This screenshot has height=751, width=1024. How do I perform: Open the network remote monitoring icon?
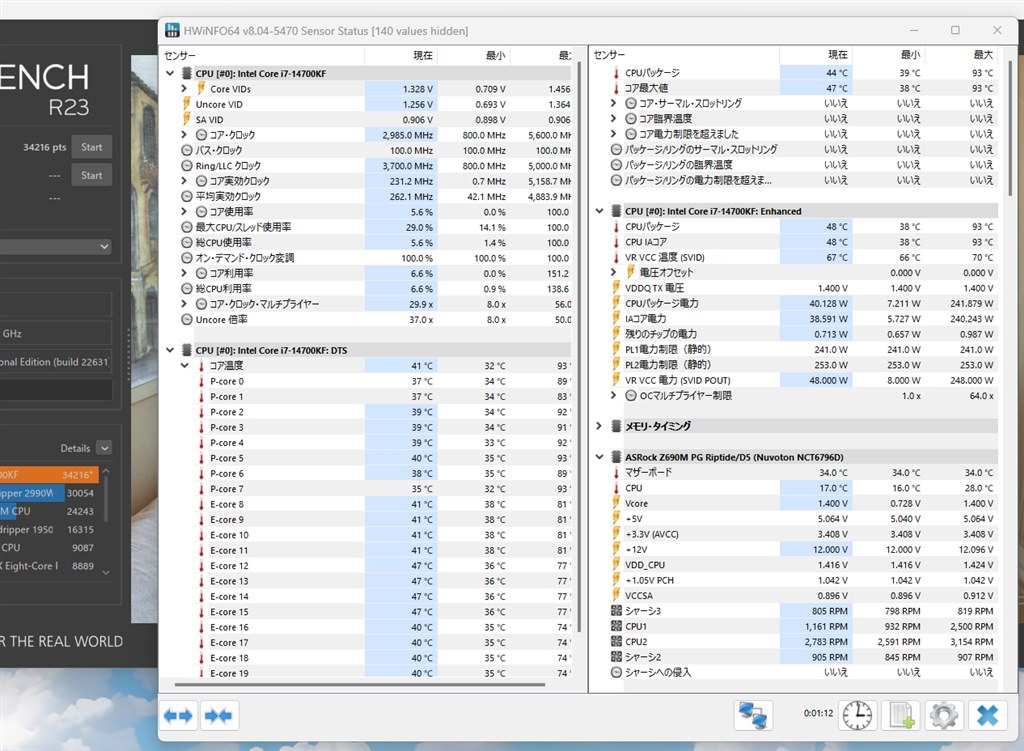point(752,716)
